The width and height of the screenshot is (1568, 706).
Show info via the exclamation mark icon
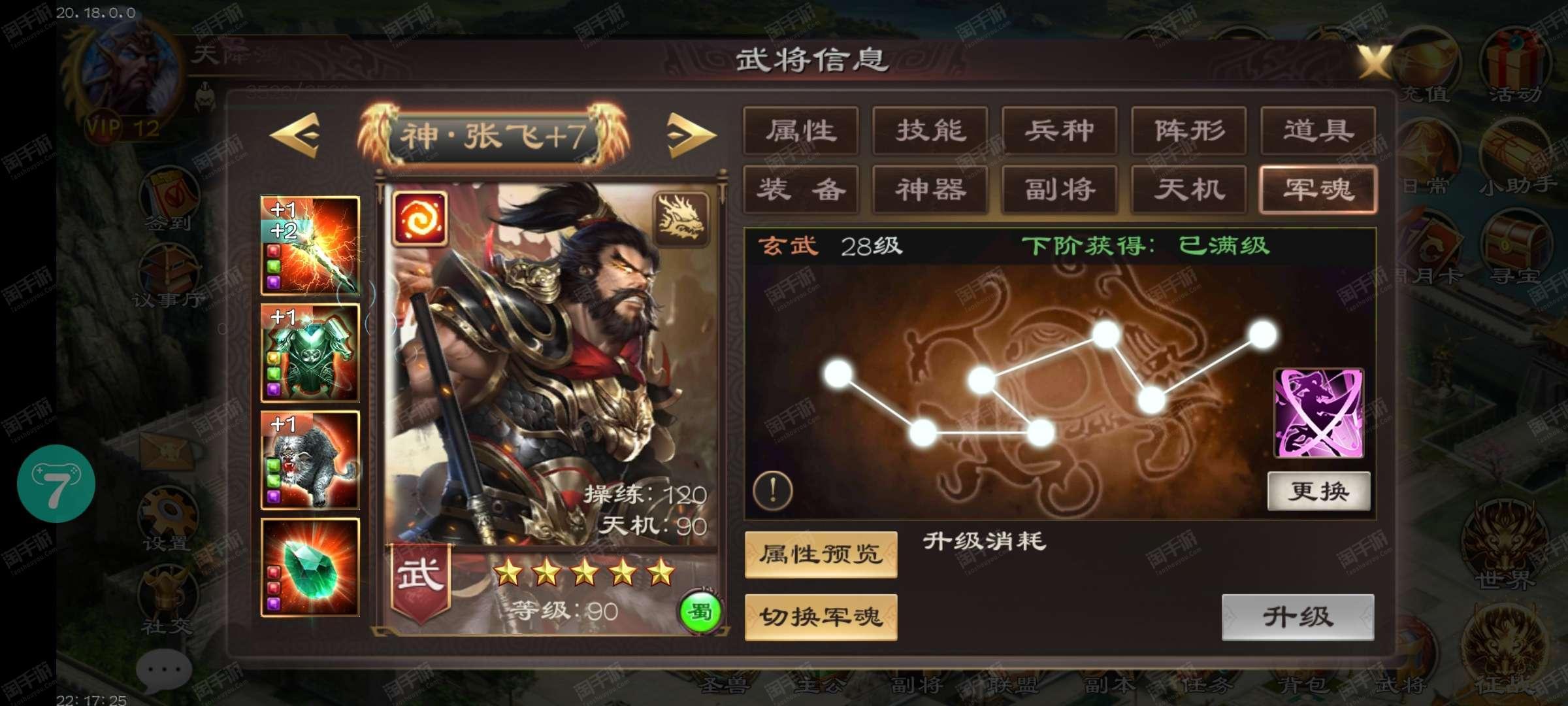[x=773, y=490]
